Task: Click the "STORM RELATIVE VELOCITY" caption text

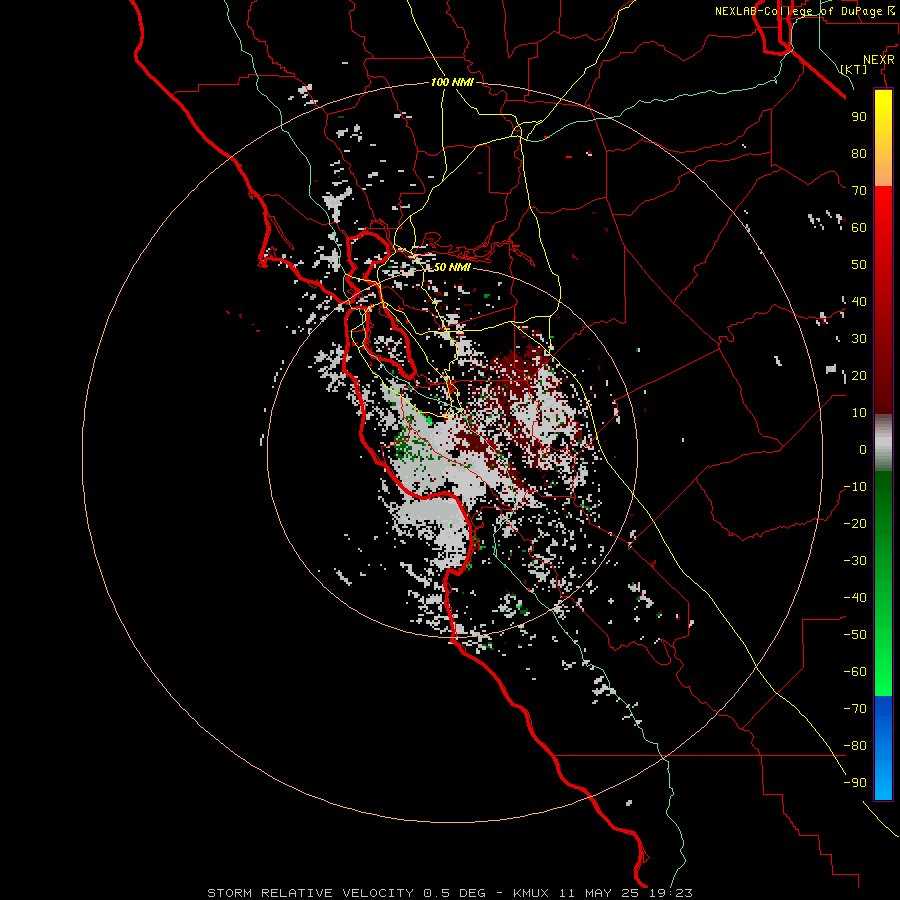Action: click(310, 893)
